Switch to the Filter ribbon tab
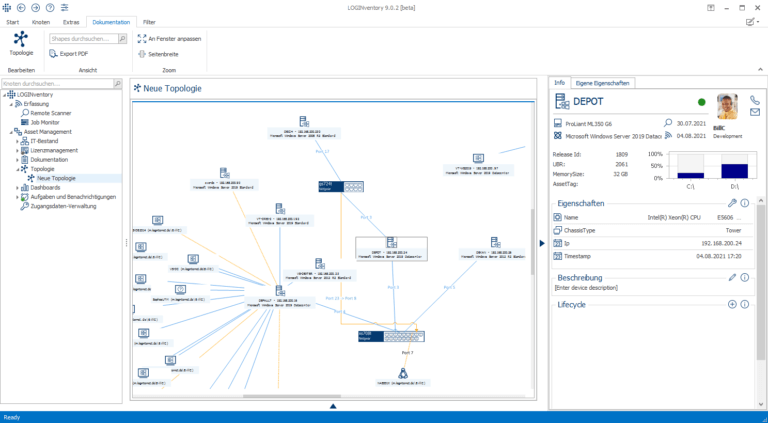This screenshot has height=423, width=768. [149, 21]
